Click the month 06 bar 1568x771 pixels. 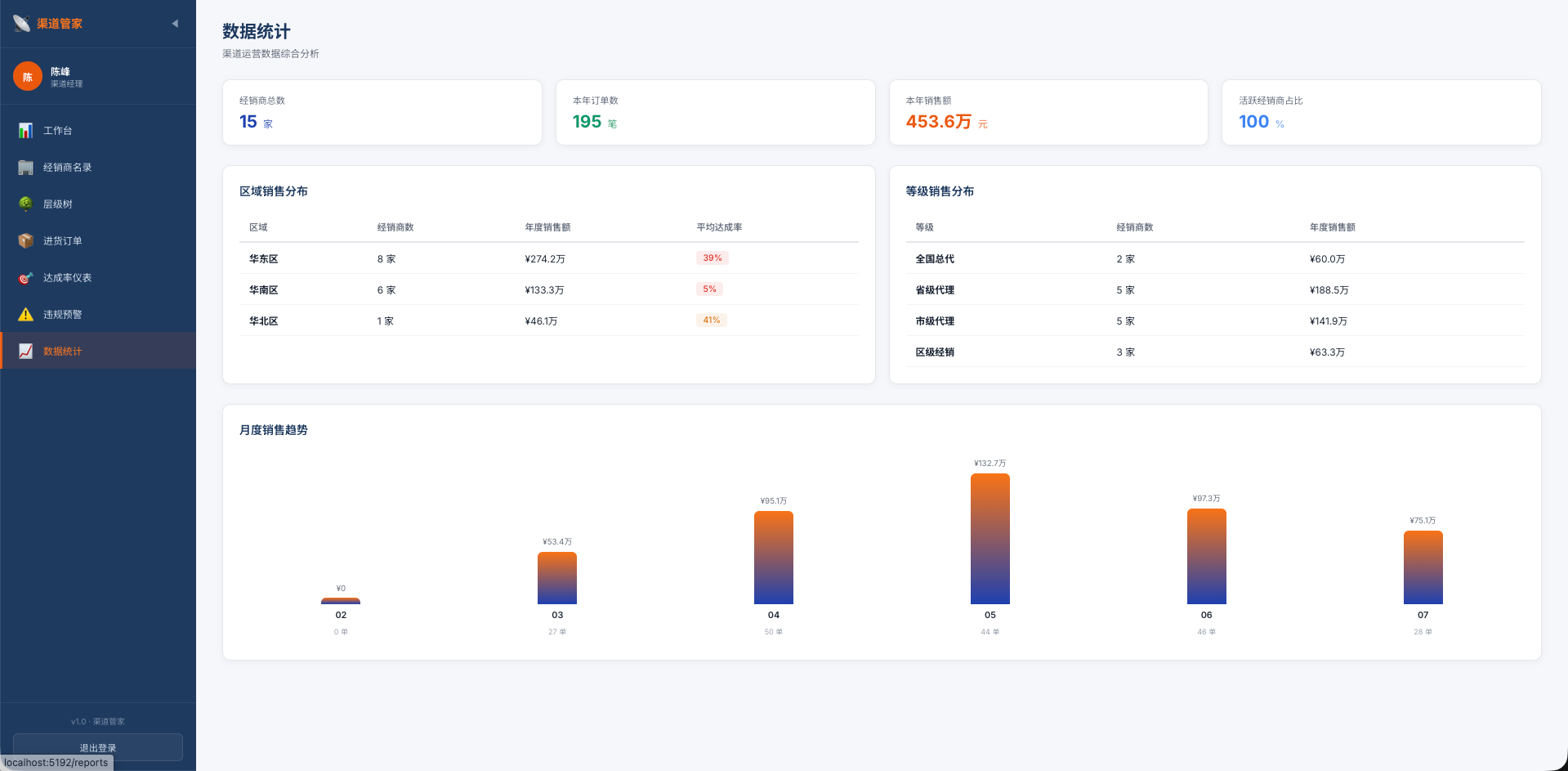[1207, 556]
